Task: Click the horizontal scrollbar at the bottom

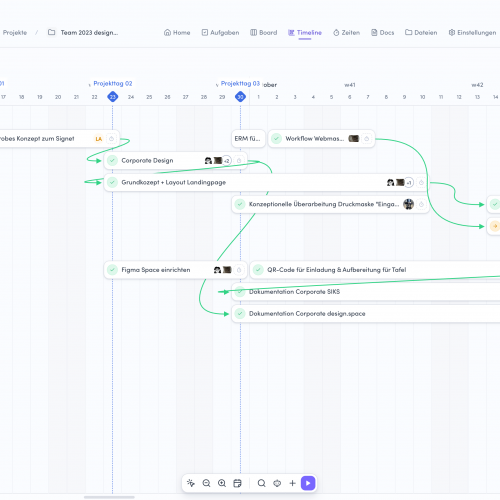Action: 109,497
